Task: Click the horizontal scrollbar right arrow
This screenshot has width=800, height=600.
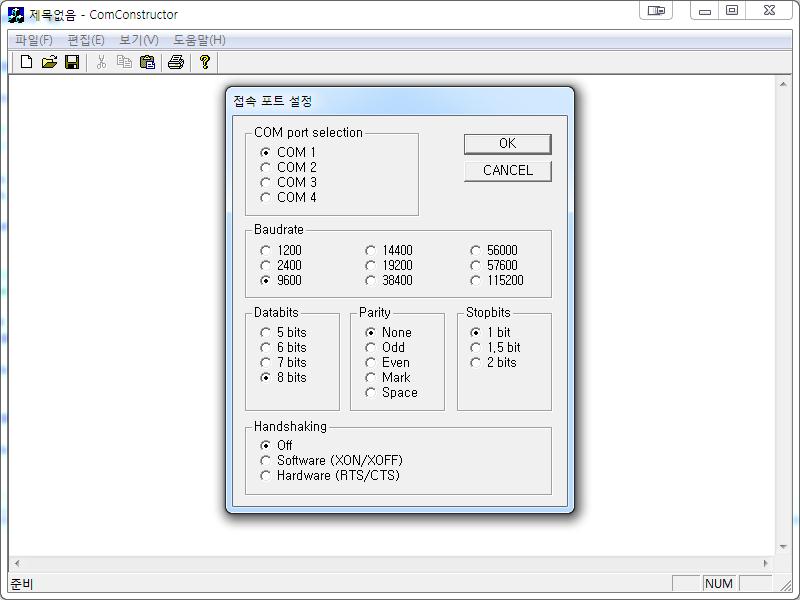Action: [x=765, y=563]
